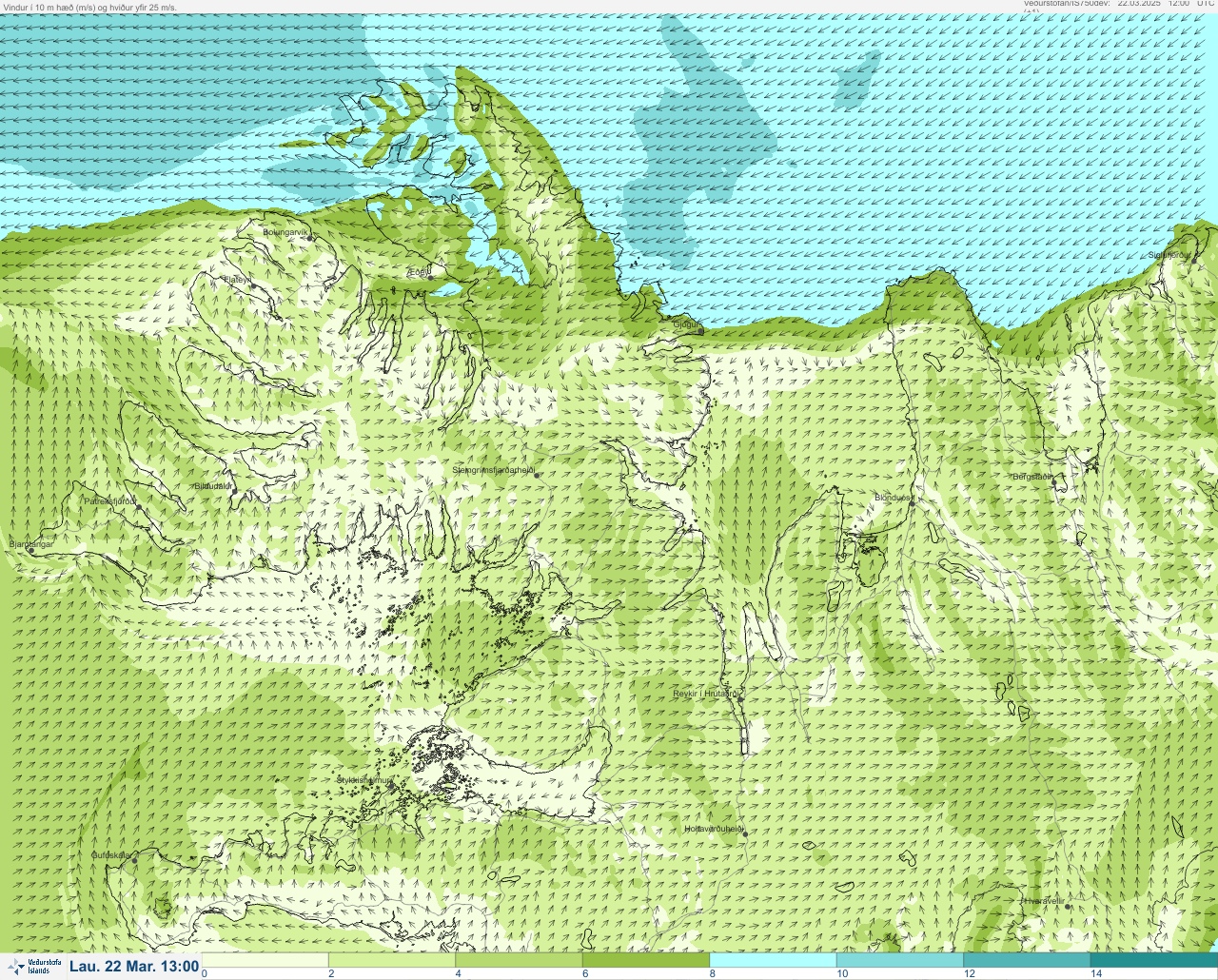
Task: Select the Blönduós station marker
Action: tap(912, 503)
